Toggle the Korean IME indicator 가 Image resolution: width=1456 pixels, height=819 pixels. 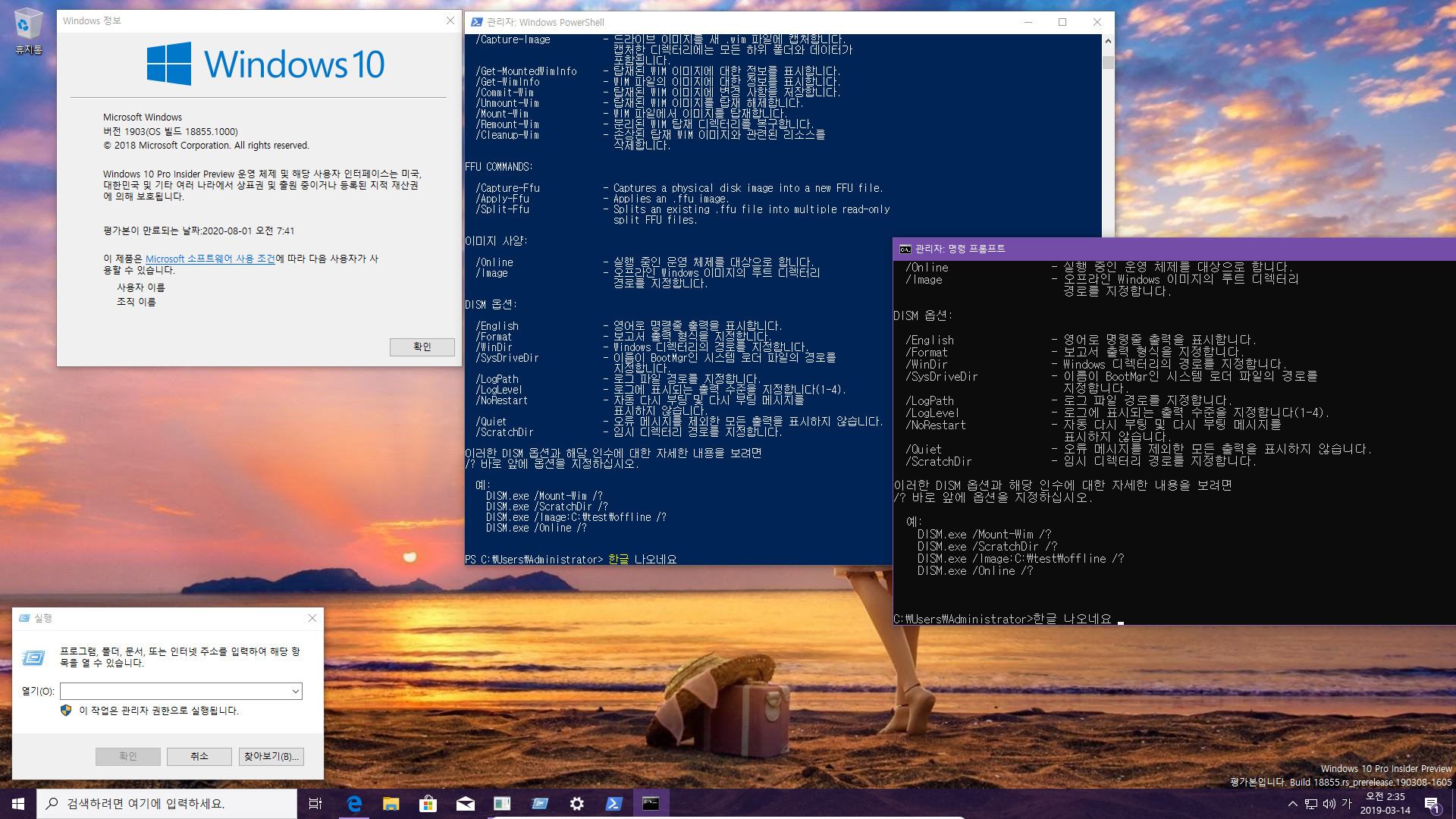click(x=1348, y=804)
